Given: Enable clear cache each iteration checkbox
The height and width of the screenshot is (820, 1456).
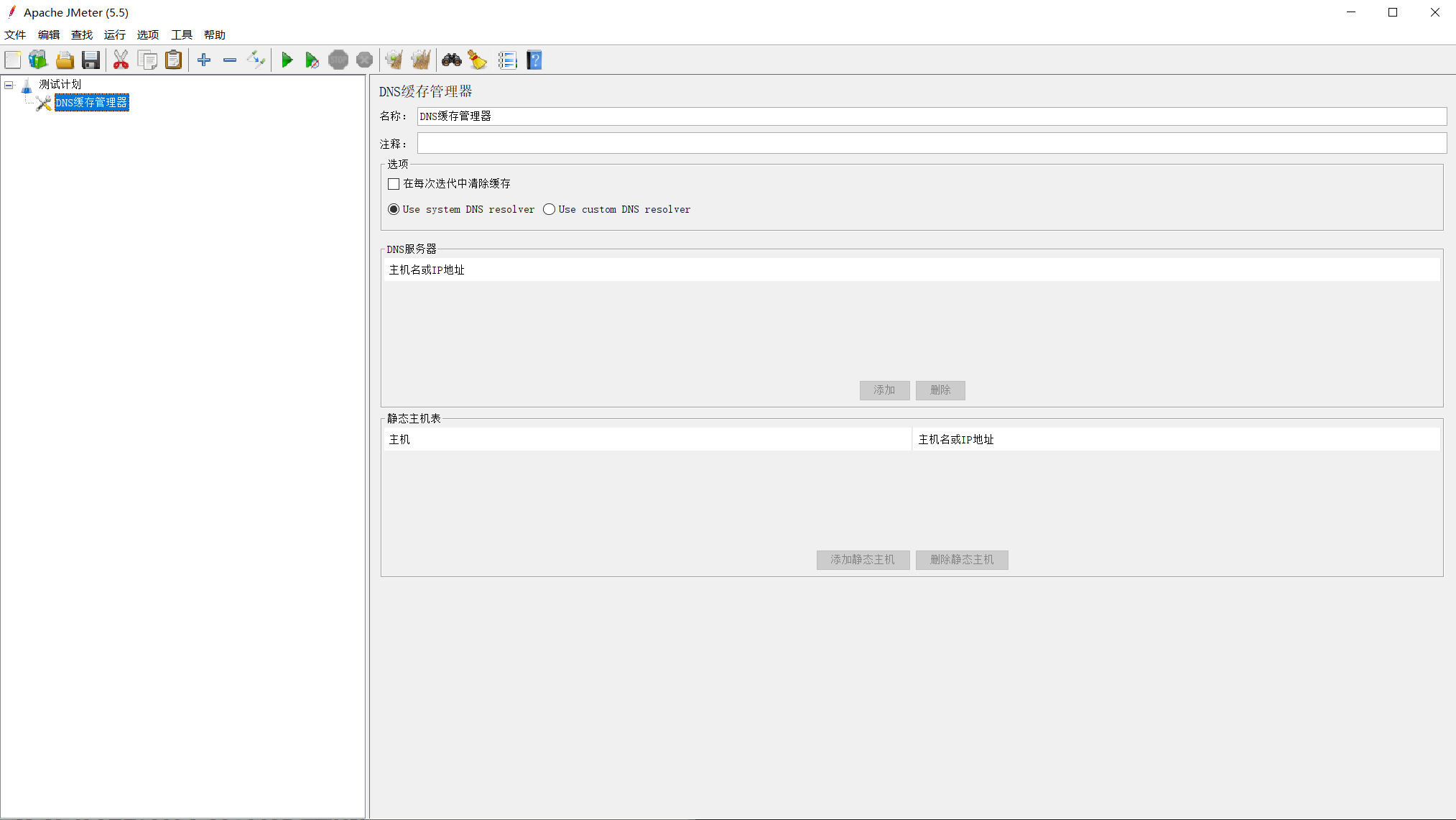Looking at the screenshot, I should click(x=394, y=184).
